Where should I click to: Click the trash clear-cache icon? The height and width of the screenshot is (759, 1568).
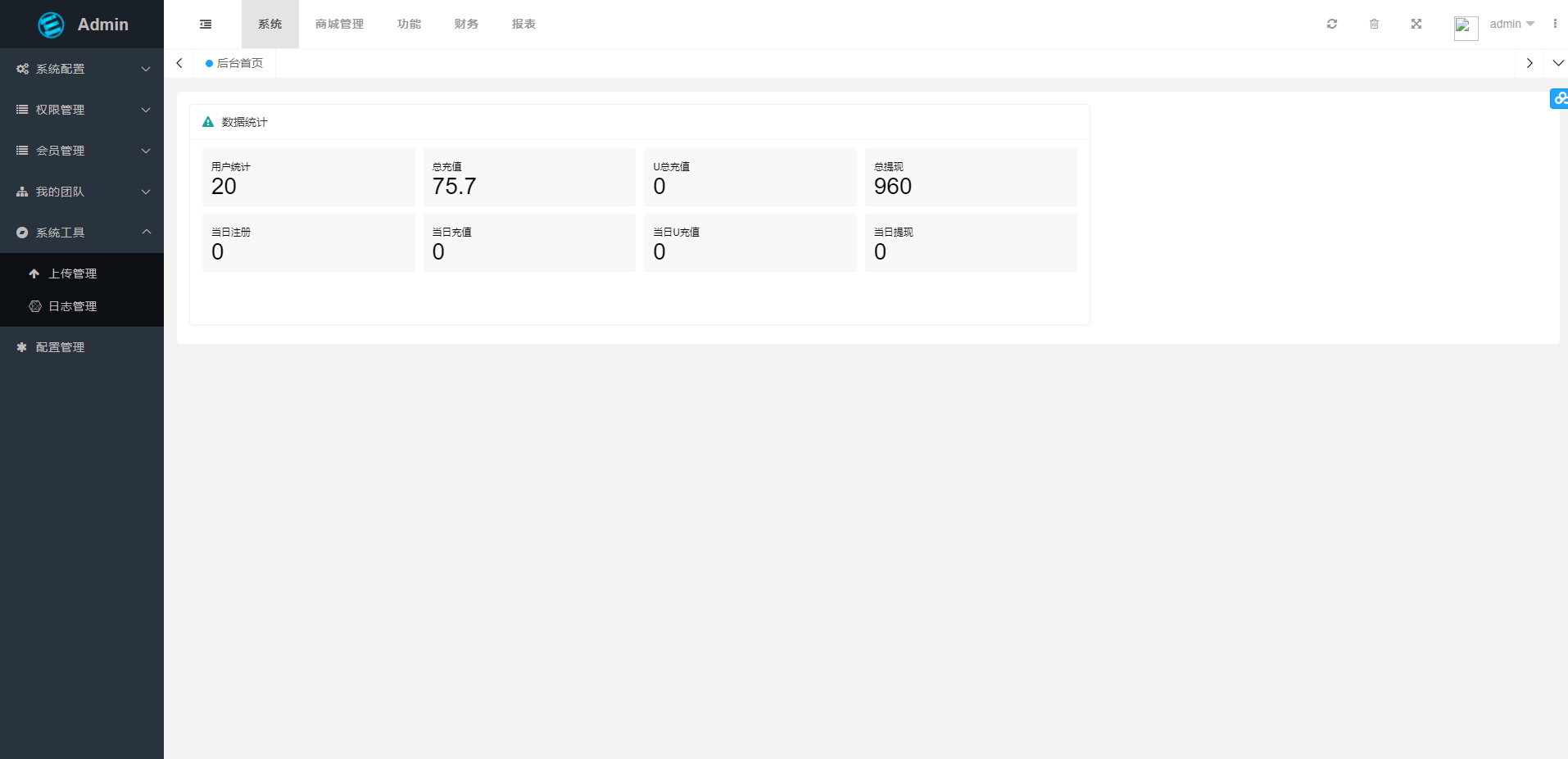(x=1374, y=24)
